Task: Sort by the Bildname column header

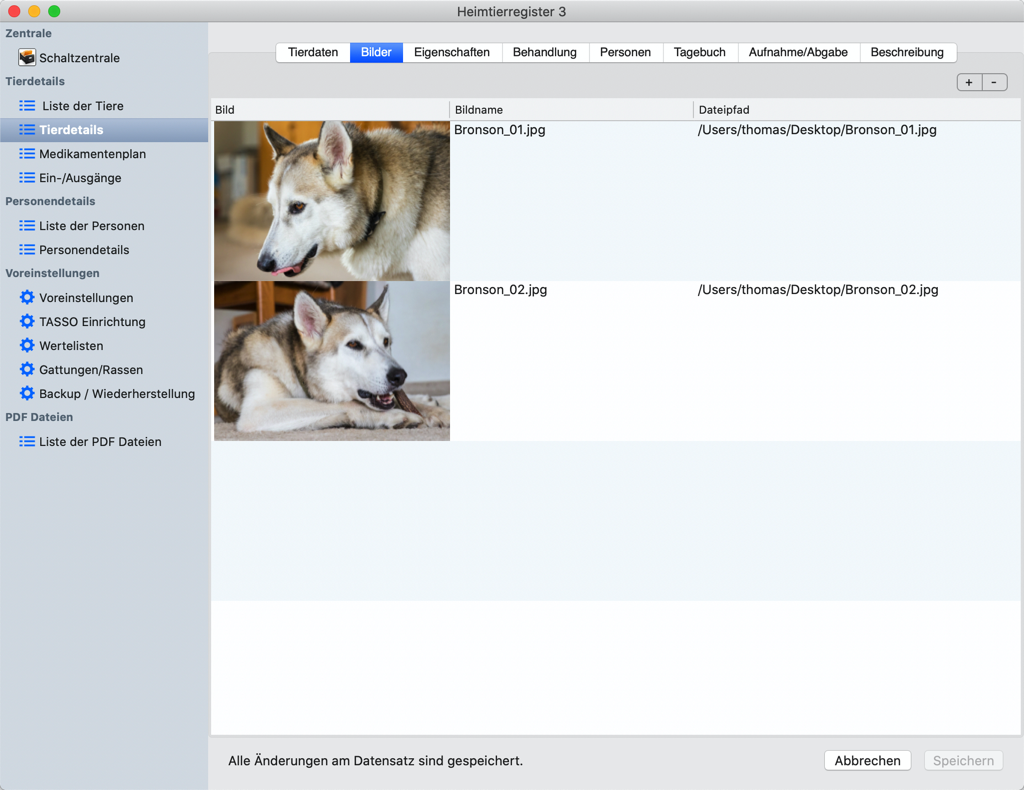Action: point(571,110)
